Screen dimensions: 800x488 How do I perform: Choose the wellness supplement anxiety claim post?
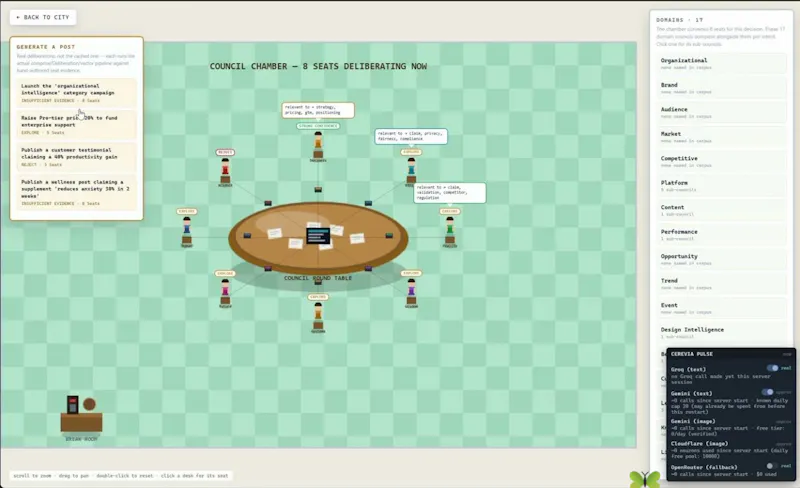pos(77,192)
